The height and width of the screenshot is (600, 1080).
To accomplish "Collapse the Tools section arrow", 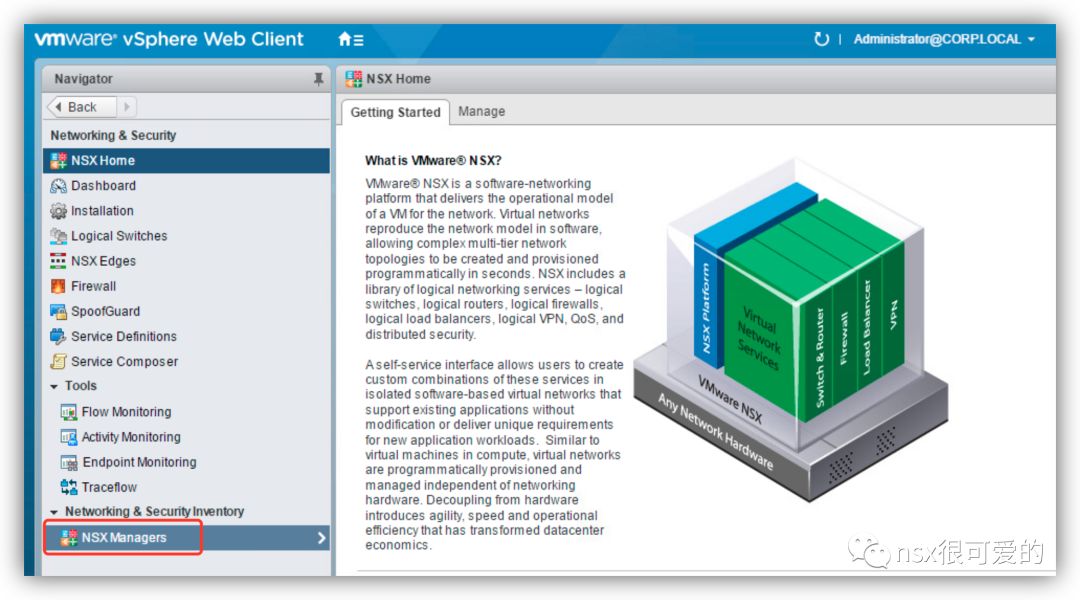I will point(54,386).
